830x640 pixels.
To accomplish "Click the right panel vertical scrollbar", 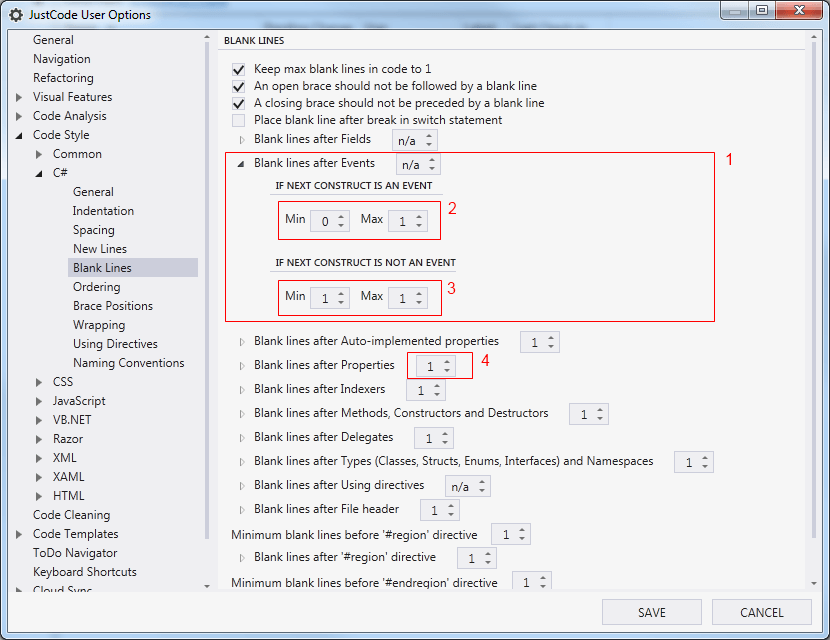I will click(814, 291).
